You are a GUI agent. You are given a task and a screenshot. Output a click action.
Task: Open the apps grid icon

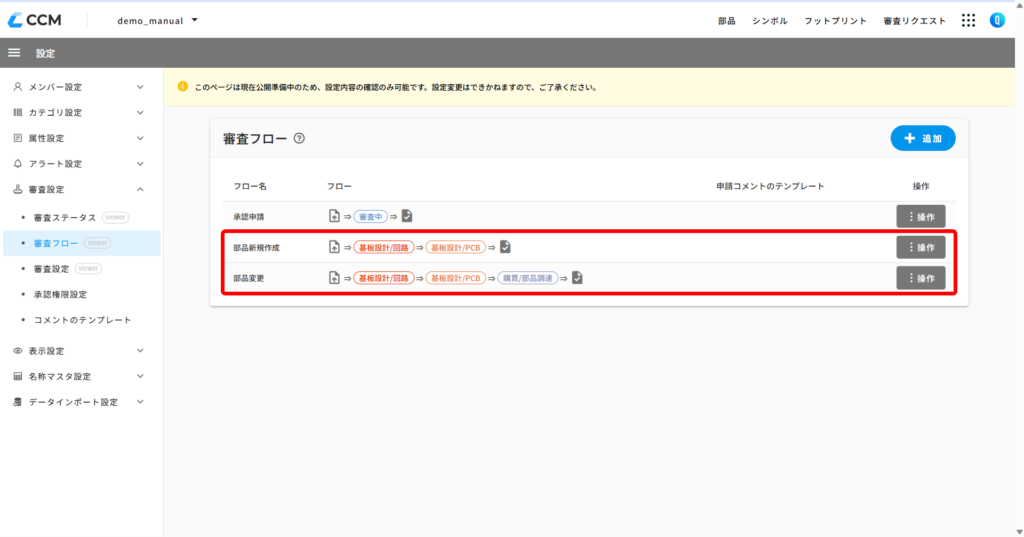pos(968,21)
